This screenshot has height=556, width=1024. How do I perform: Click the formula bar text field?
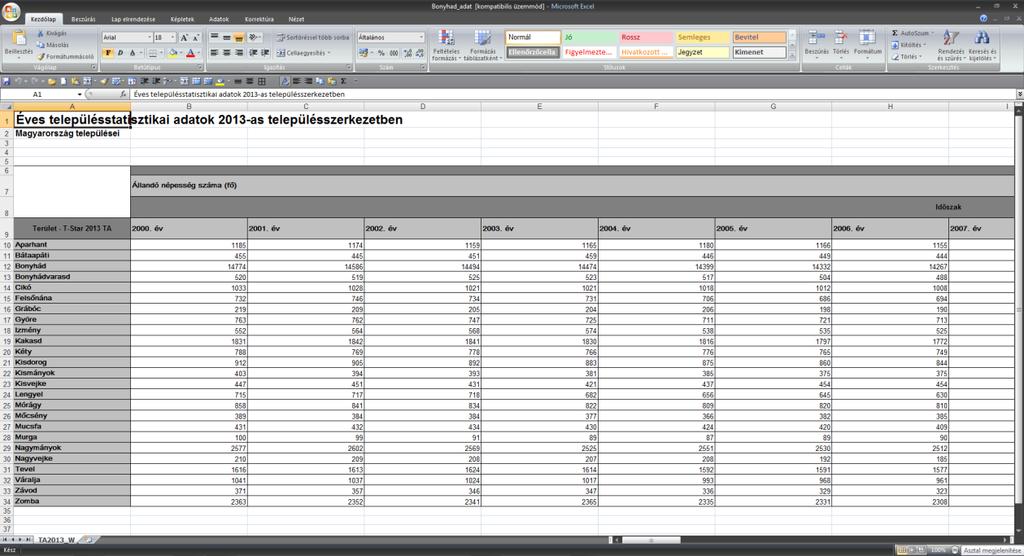[571, 94]
